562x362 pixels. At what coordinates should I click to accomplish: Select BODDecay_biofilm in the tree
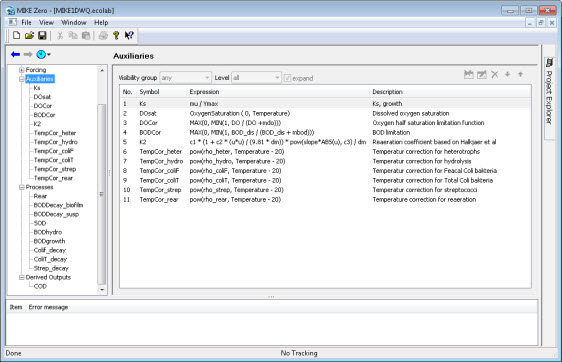coord(58,205)
